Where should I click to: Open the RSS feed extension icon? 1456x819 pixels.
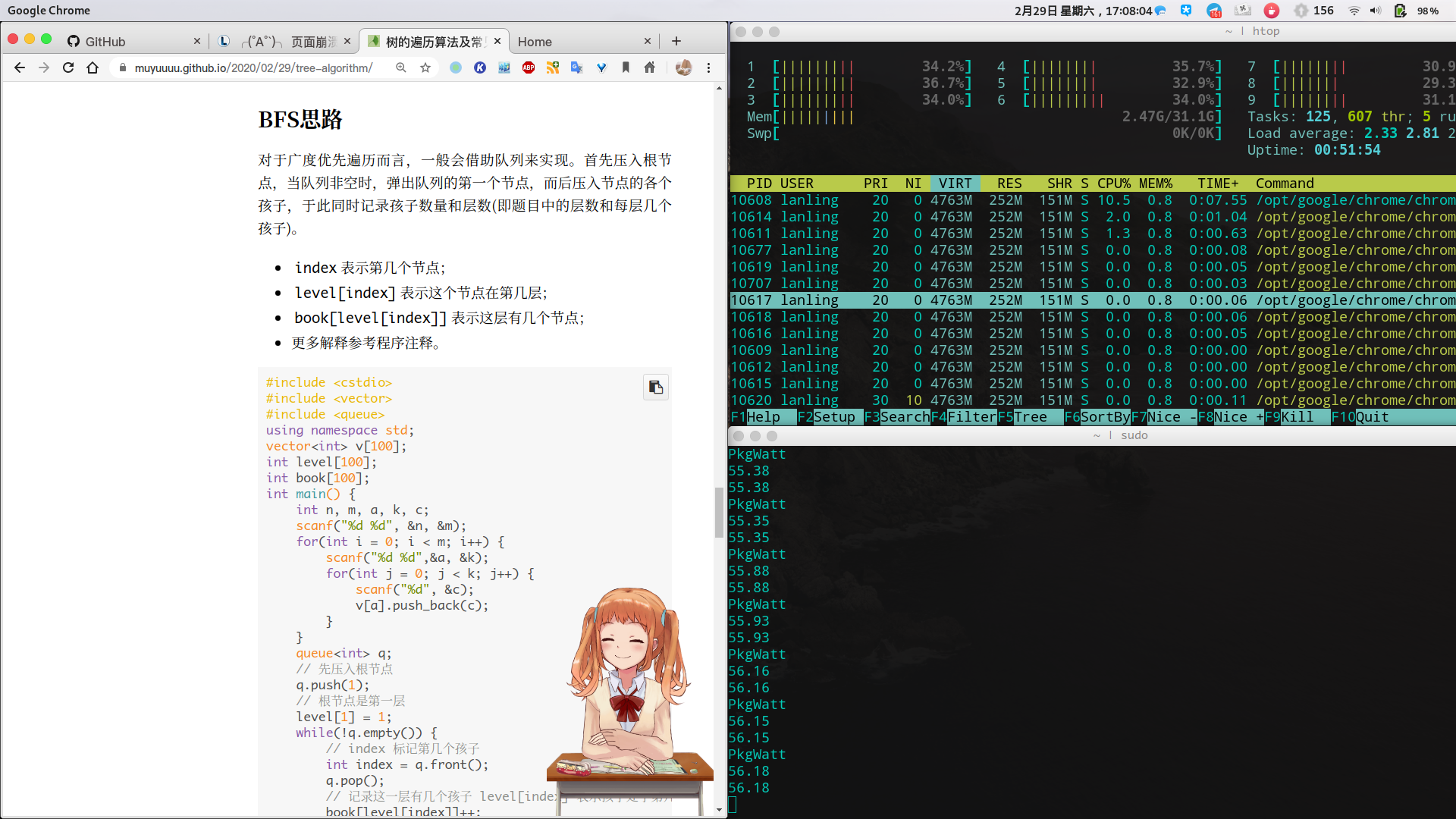click(x=553, y=67)
